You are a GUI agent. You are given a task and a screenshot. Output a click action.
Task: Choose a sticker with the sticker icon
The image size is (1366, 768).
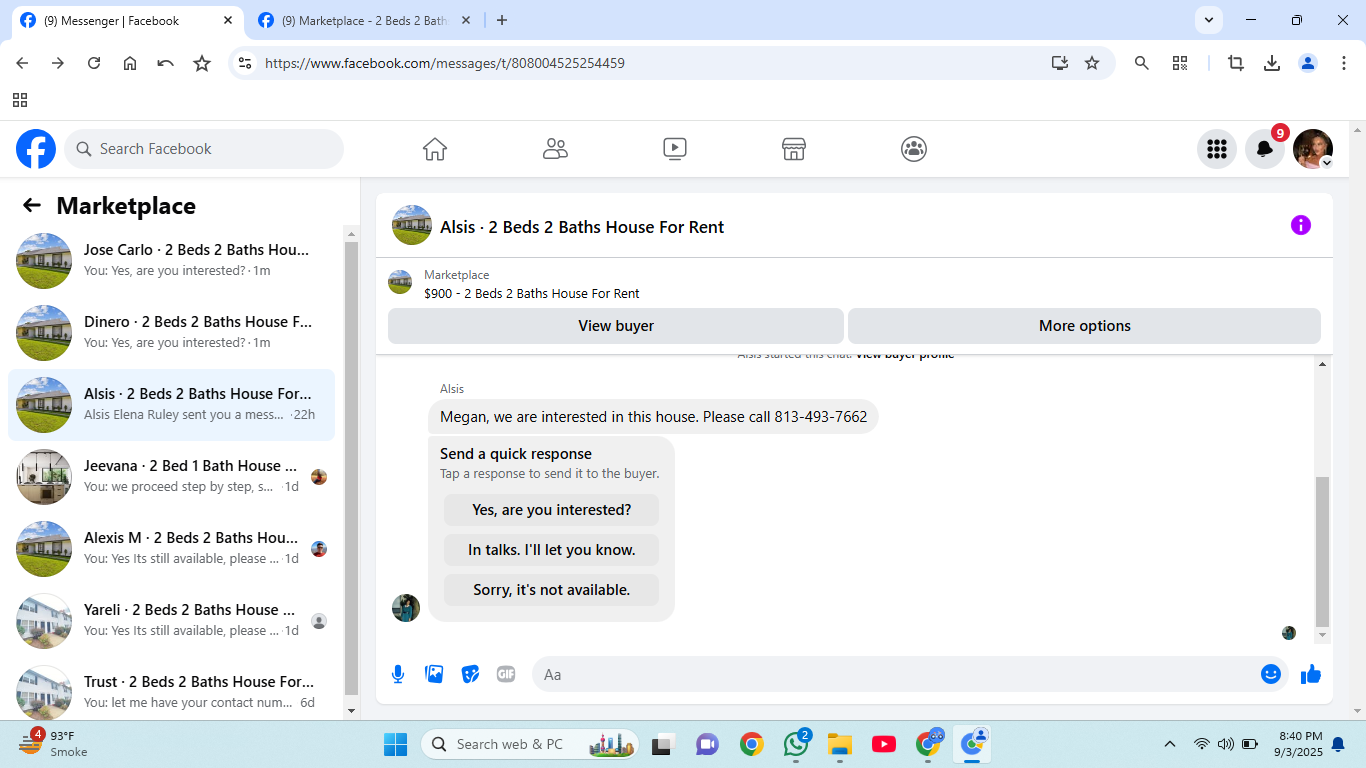coord(470,674)
